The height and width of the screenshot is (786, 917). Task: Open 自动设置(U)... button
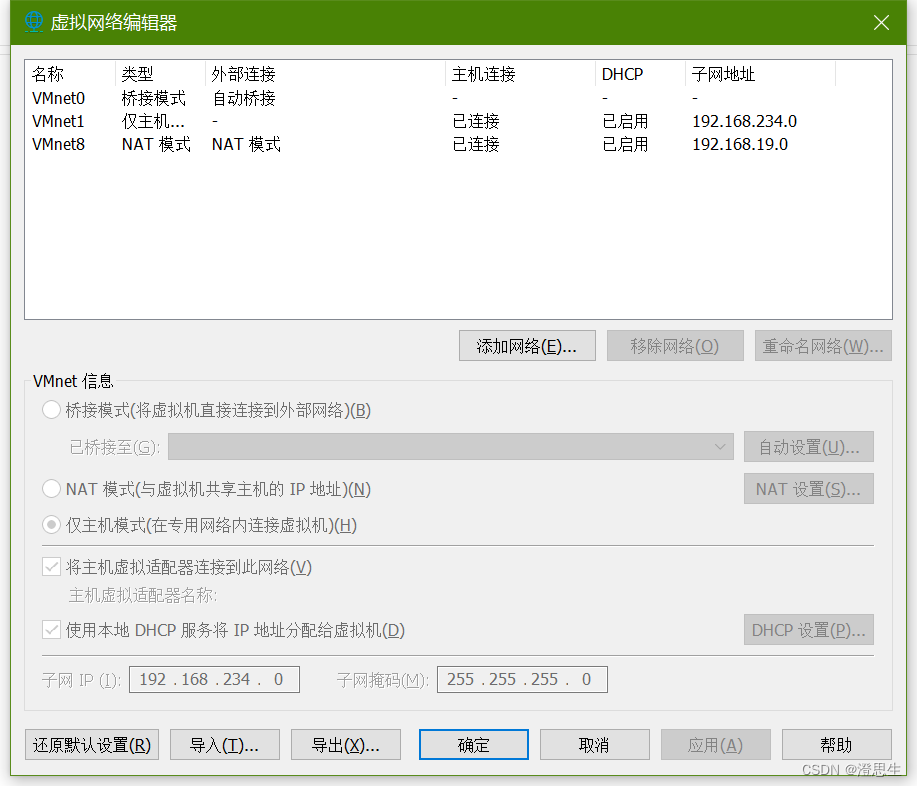tap(809, 447)
